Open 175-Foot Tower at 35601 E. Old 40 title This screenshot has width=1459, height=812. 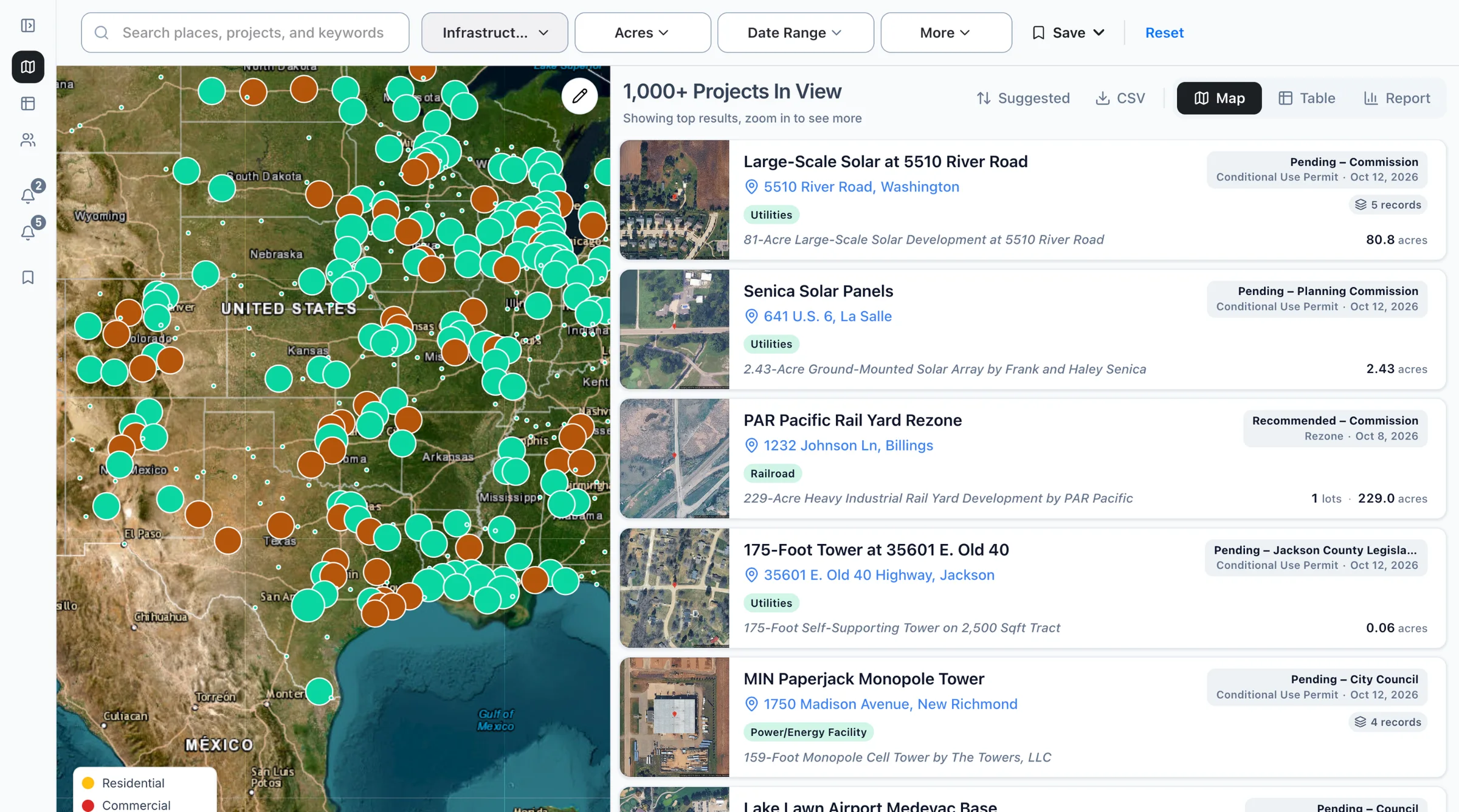(x=876, y=550)
